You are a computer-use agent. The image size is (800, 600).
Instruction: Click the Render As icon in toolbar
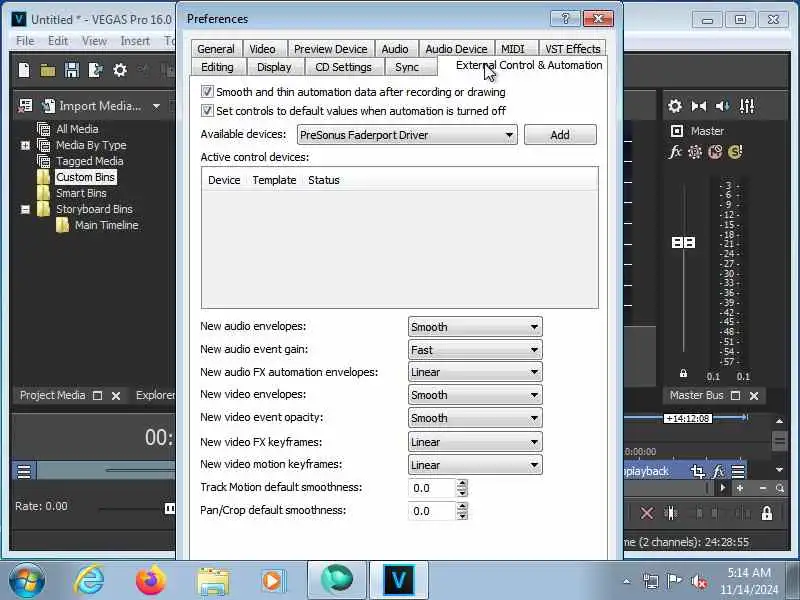click(95, 70)
